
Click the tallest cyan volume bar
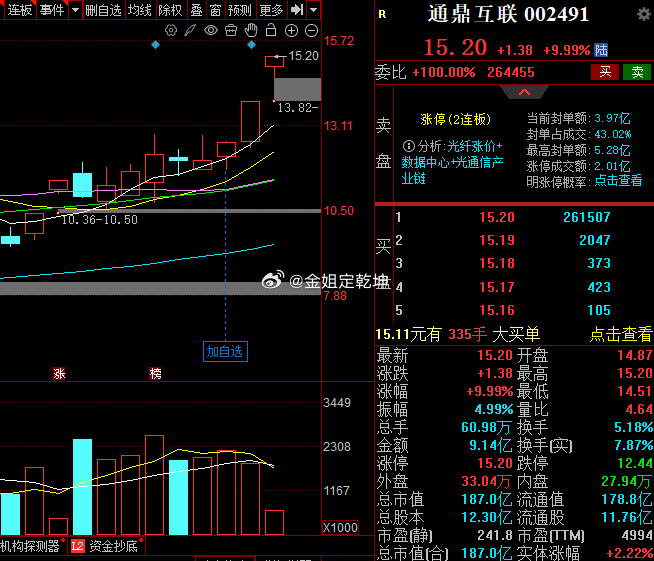[83, 487]
